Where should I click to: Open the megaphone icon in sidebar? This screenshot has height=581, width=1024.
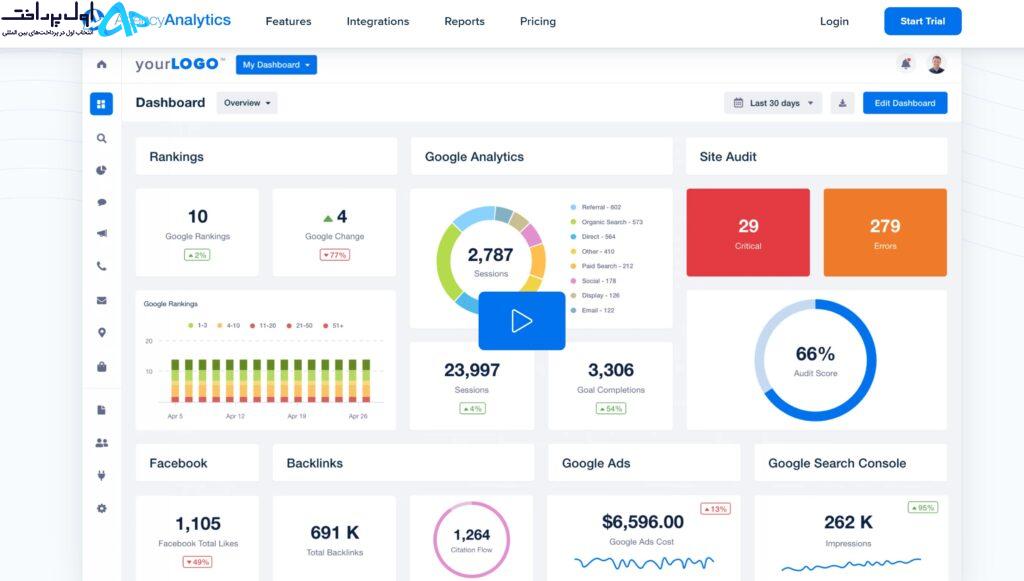click(x=101, y=234)
